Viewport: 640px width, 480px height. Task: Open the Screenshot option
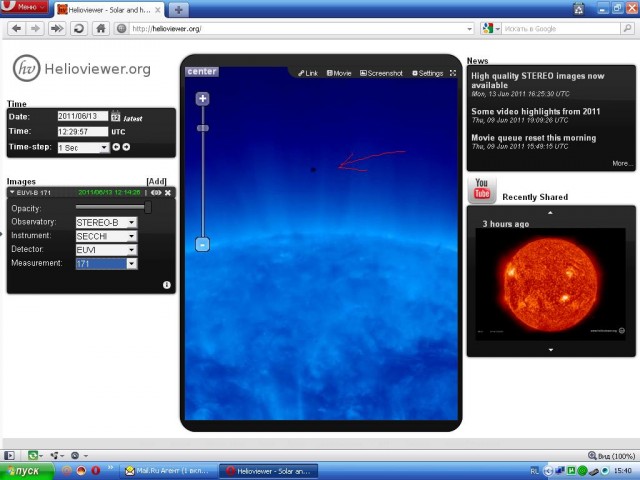pos(381,73)
